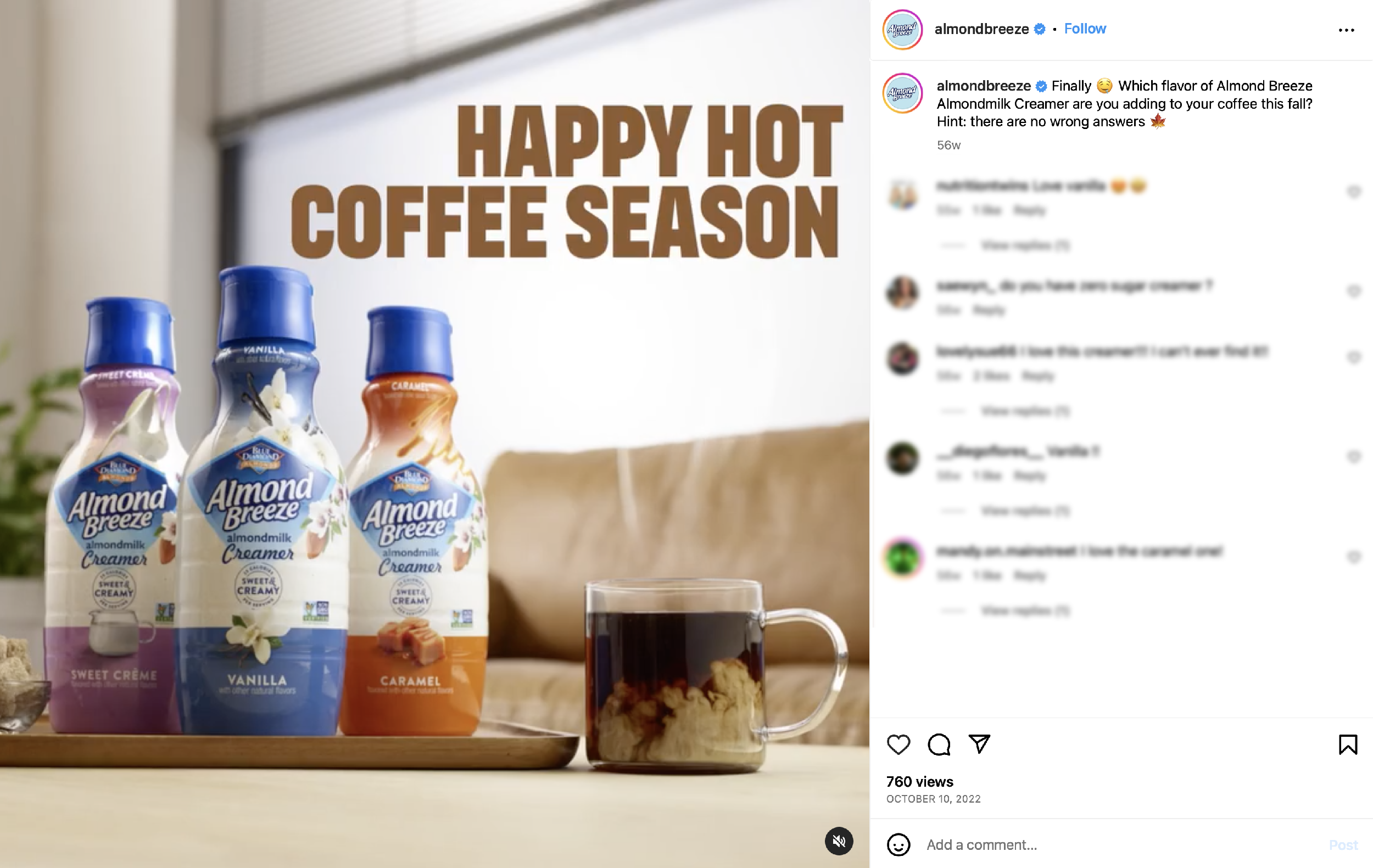This screenshot has height=868, width=1373.
Task: Follow the almondbreeze account
Action: (x=1085, y=29)
